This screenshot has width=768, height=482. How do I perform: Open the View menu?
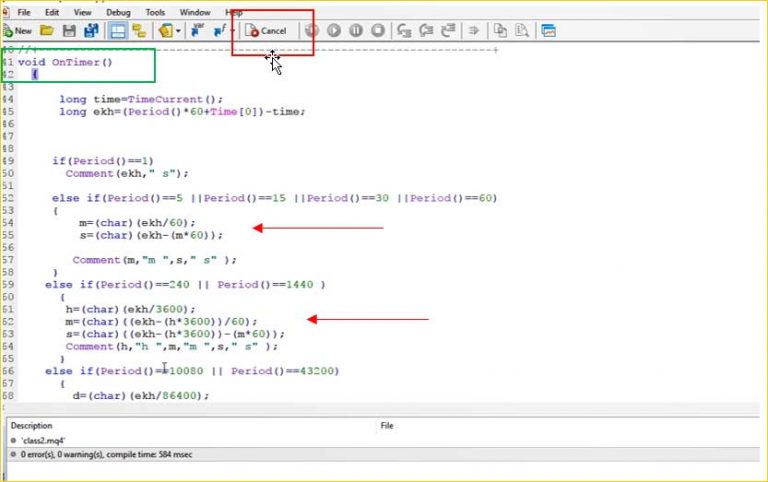[x=82, y=12]
